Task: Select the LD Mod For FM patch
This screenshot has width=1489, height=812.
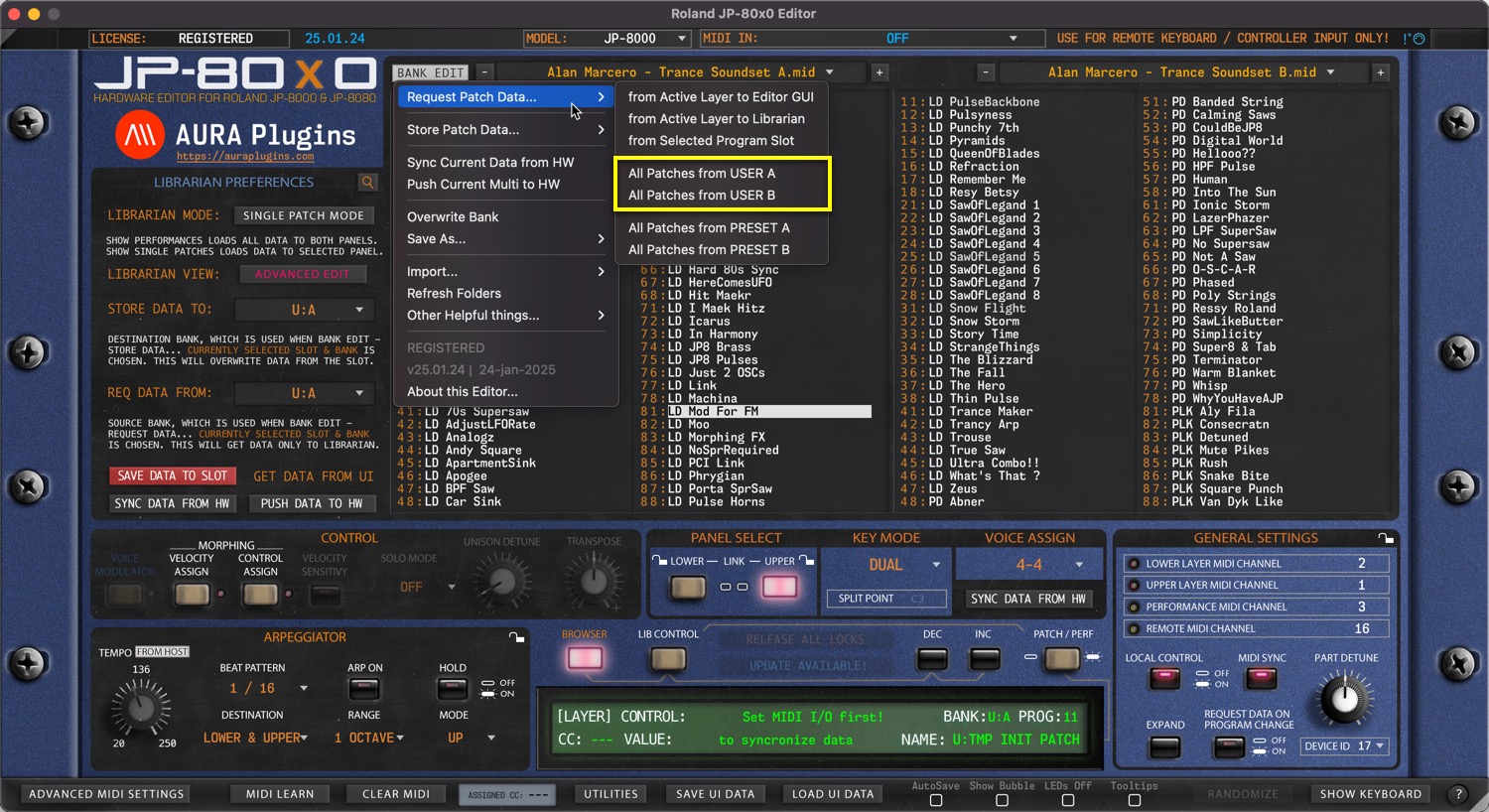Action: [x=768, y=411]
